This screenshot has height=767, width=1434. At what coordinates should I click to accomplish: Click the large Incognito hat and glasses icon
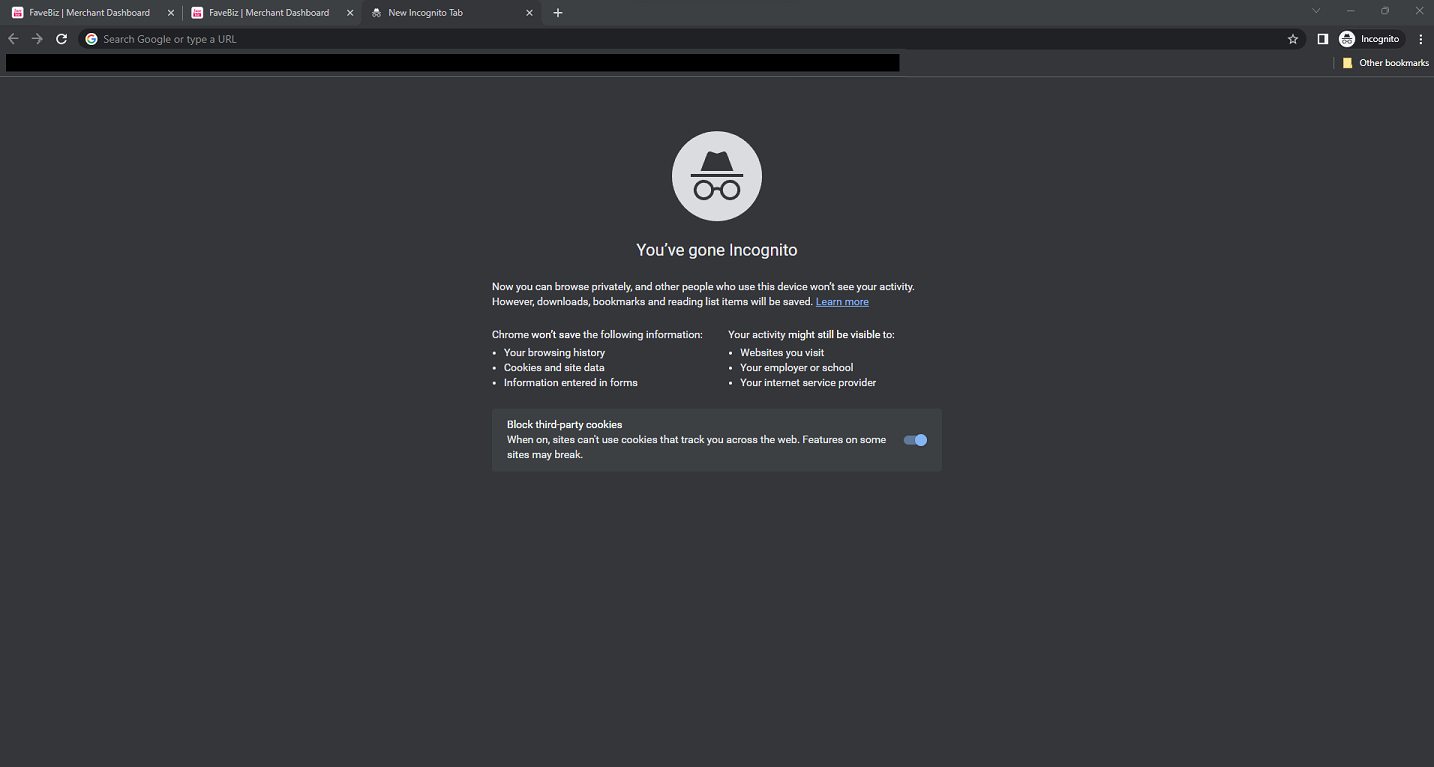tap(717, 176)
